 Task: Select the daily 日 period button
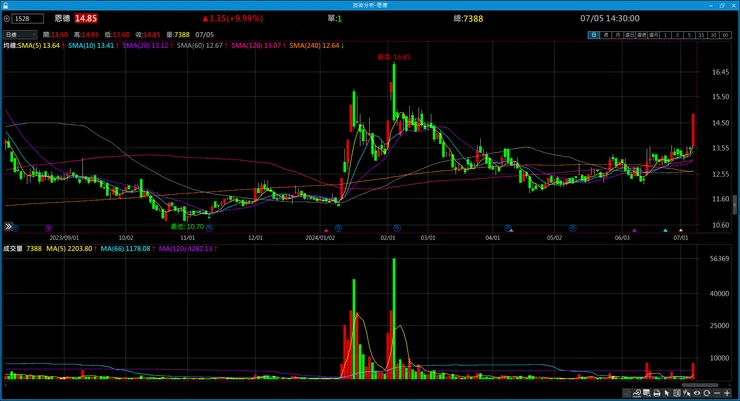[594, 35]
